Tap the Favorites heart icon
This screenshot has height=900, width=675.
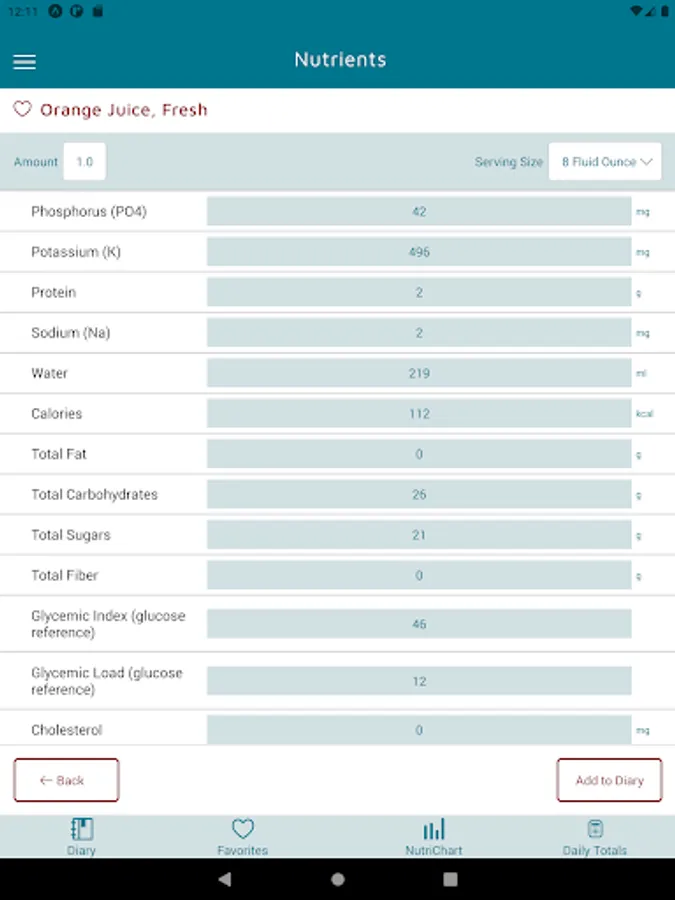coord(243,829)
